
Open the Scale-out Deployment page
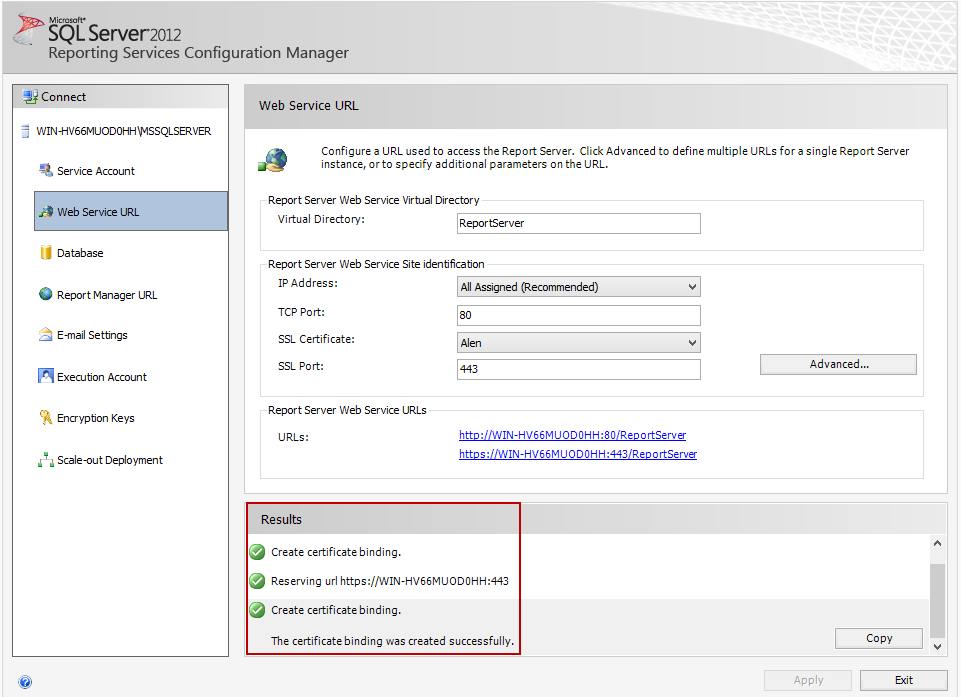pos(110,460)
